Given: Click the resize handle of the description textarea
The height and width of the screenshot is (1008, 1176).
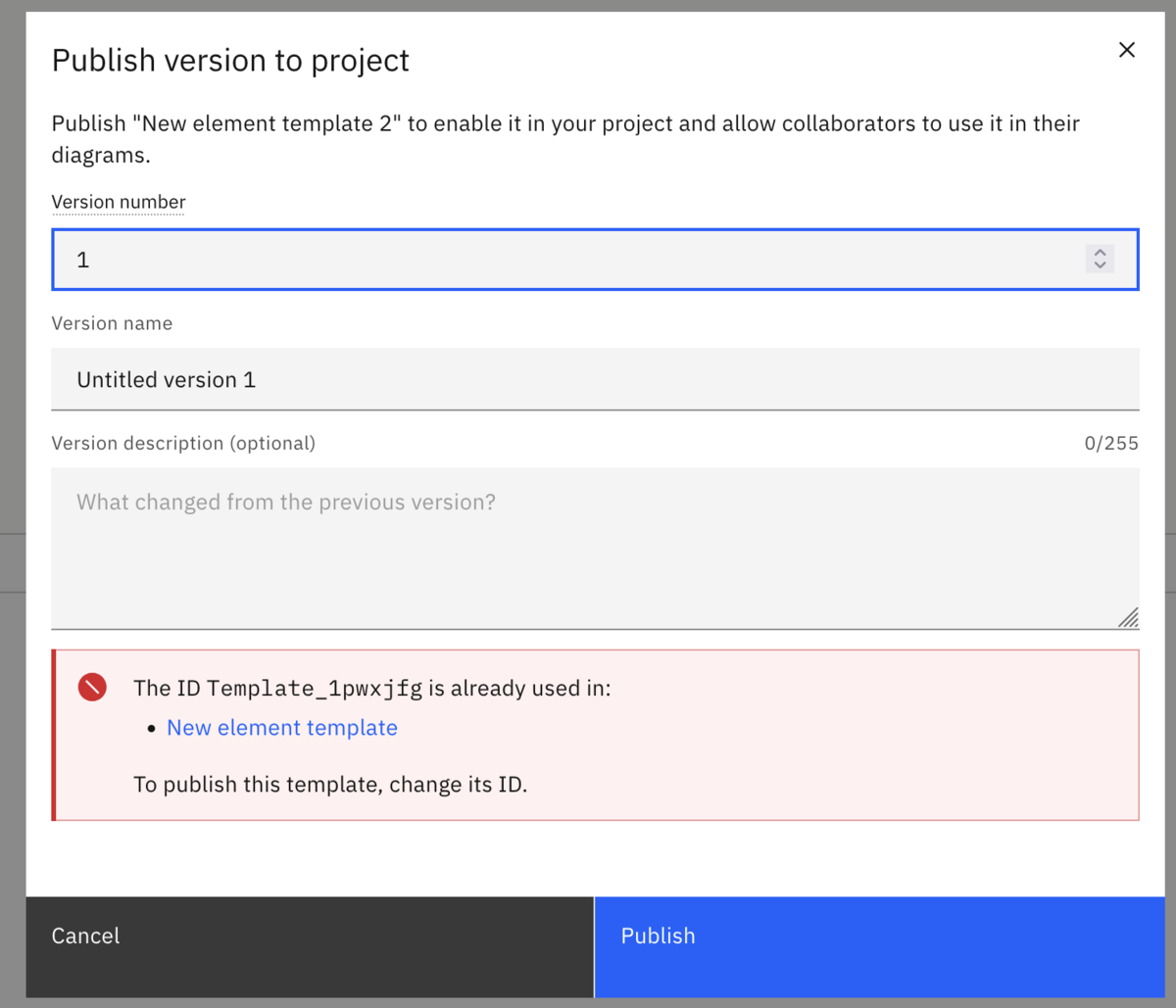Looking at the screenshot, I should [x=1129, y=617].
